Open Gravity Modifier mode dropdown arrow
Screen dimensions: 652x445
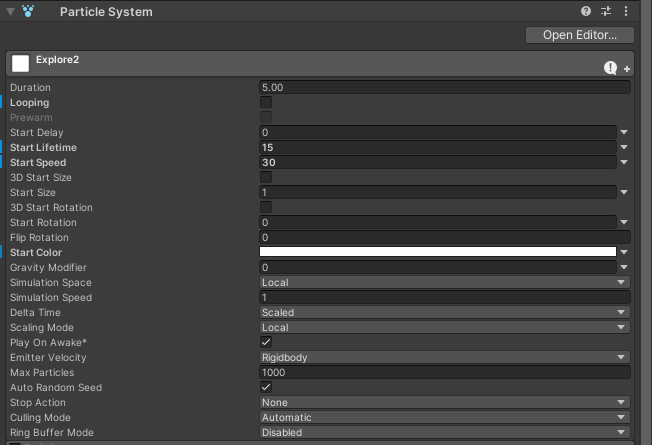[x=624, y=267]
